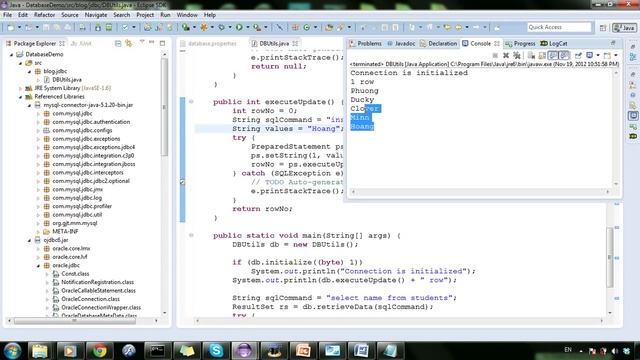
Task: Open the Refactor menu
Action: click(x=44, y=15)
